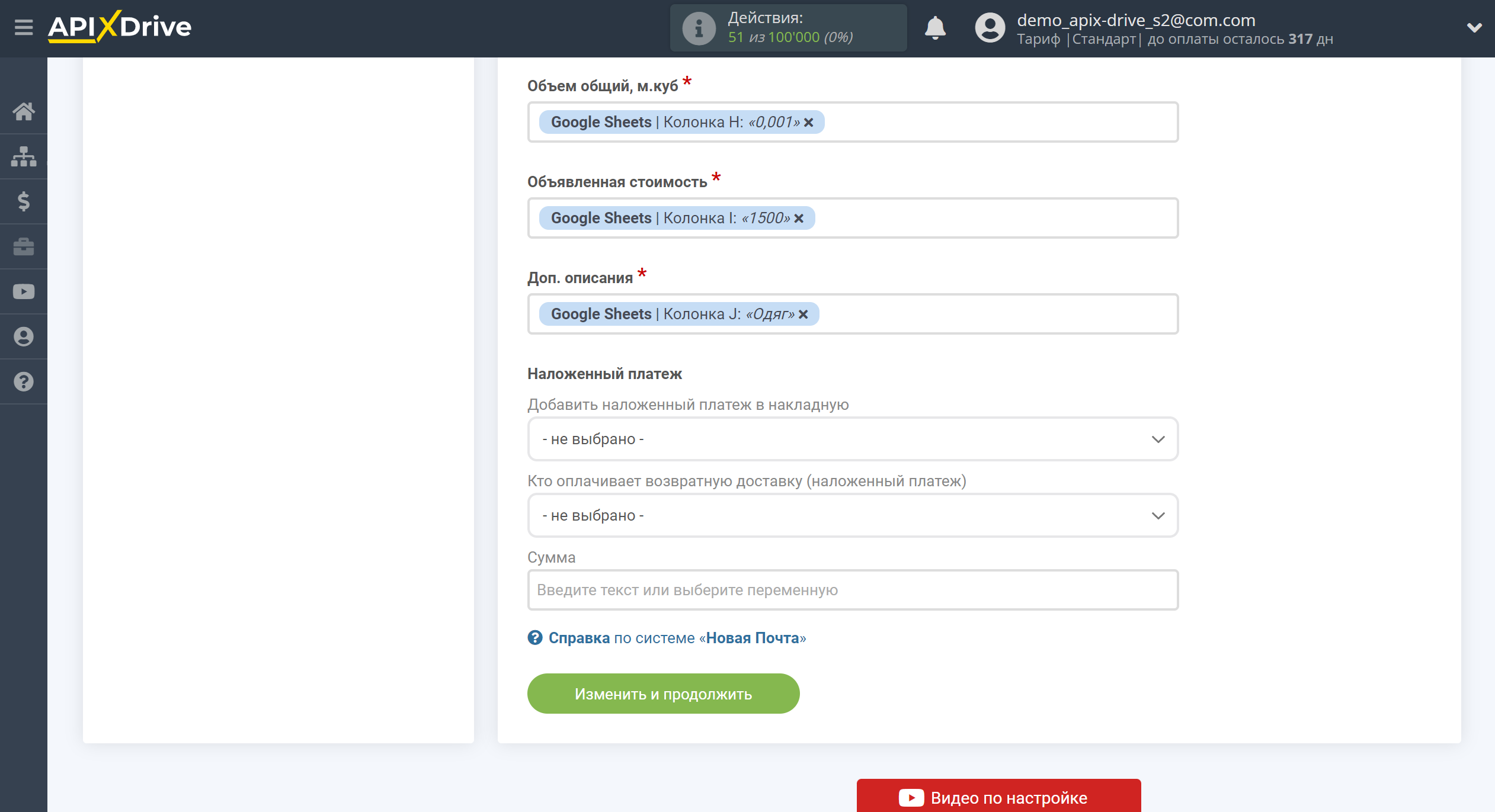Remove the Колонка H tag

click(x=809, y=123)
